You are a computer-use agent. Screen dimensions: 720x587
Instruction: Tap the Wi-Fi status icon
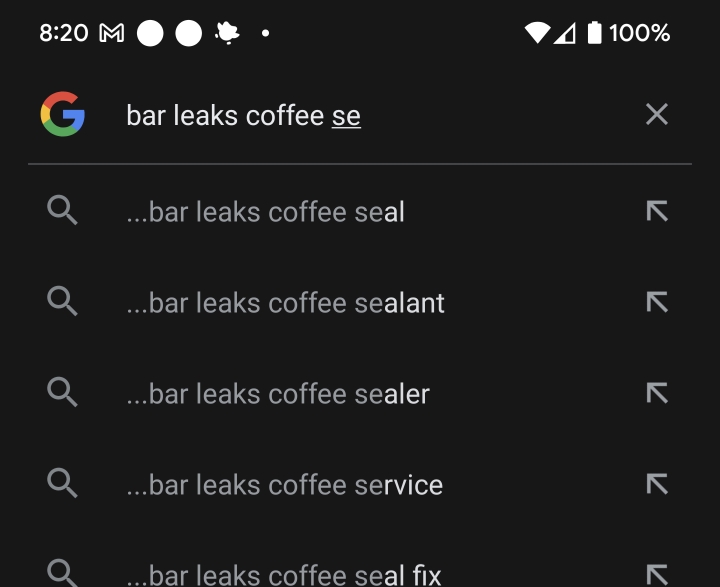pos(537,33)
